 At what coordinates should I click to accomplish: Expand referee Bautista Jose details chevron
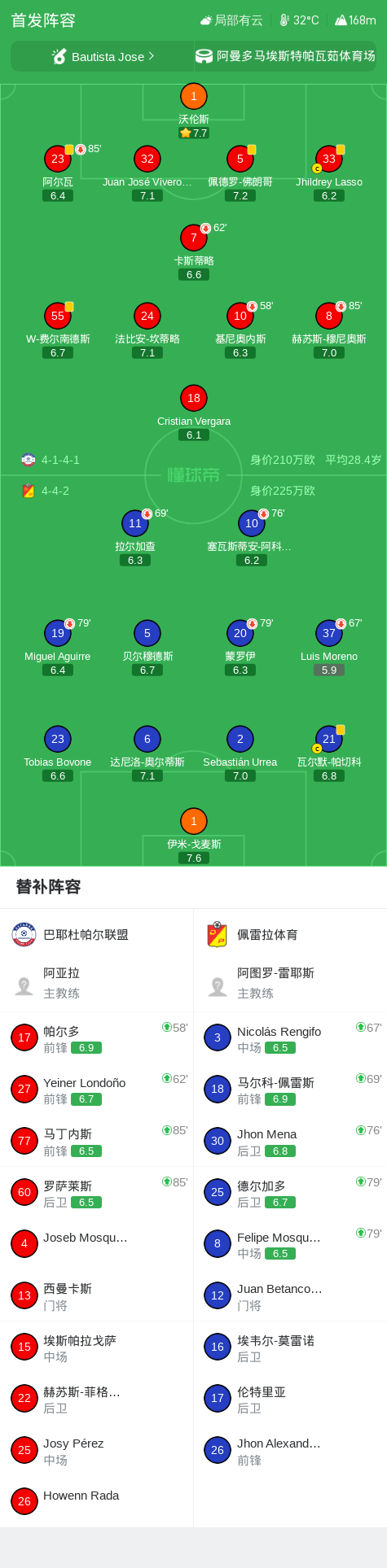click(151, 56)
